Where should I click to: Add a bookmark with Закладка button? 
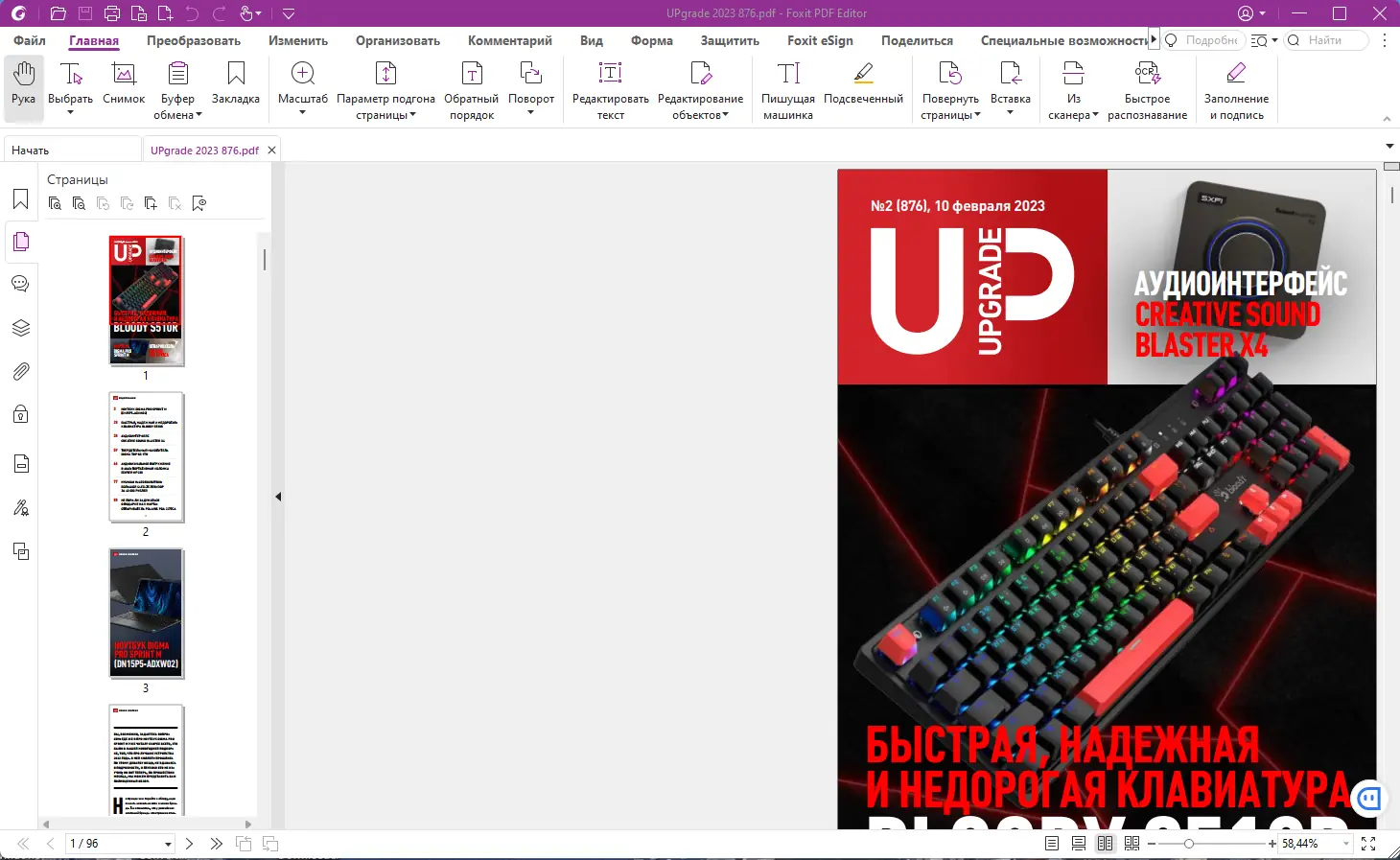(x=236, y=83)
